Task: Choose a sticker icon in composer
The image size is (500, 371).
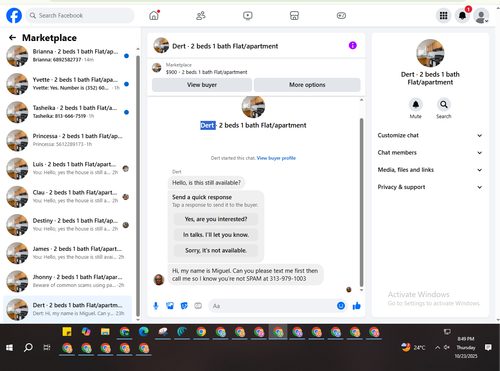Action: coord(184,306)
